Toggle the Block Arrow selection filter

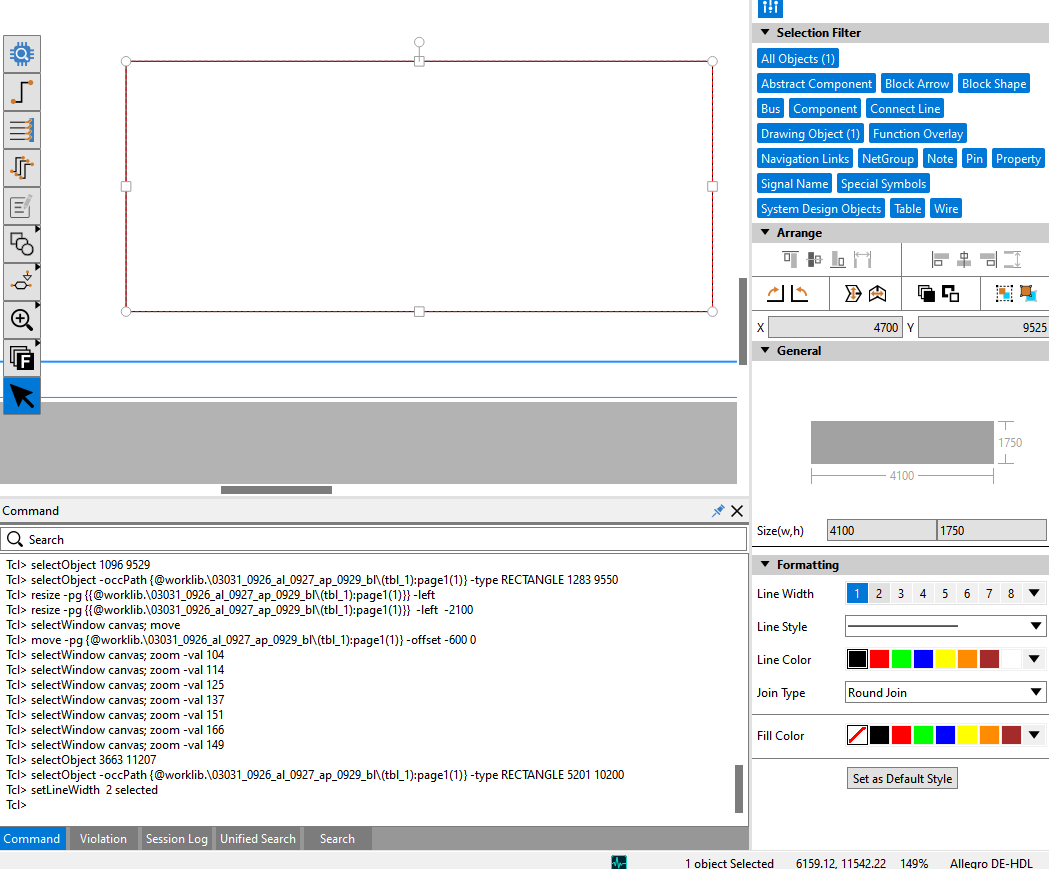[917, 84]
